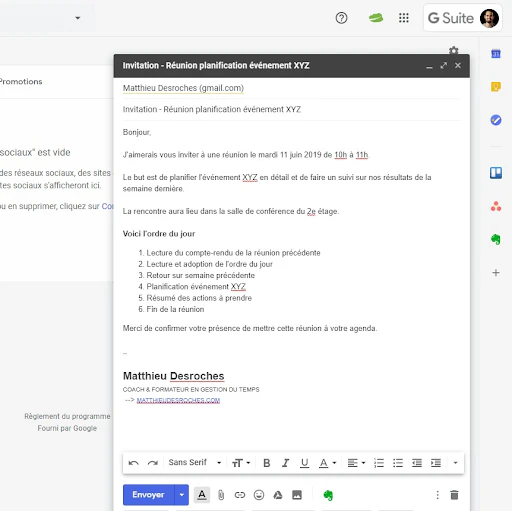
Task: Open Google Keep side panel icon
Action: [x=496, y=87]
